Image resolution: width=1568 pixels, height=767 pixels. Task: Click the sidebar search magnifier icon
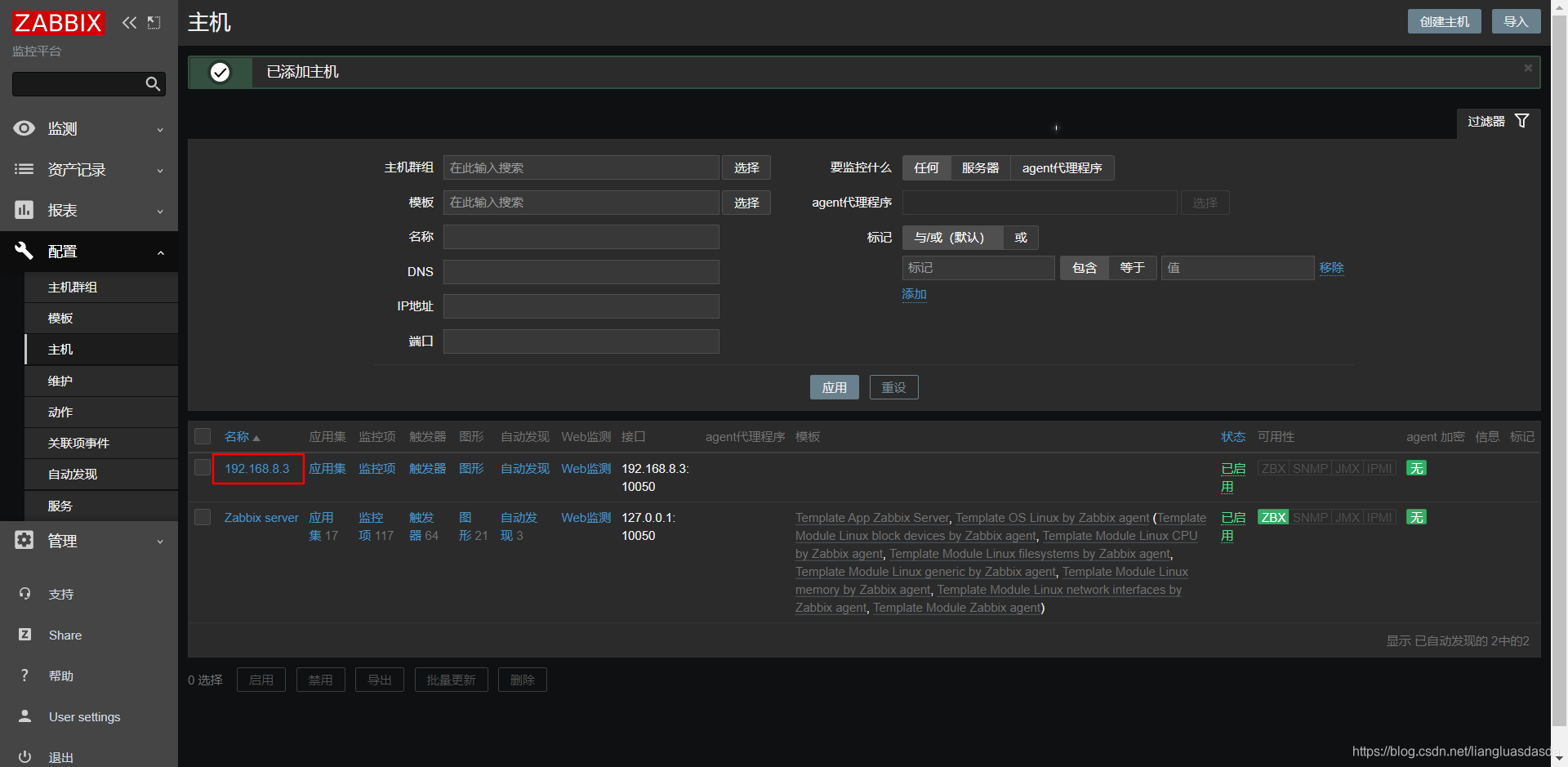pyautogui.click(x=153, y=84)
